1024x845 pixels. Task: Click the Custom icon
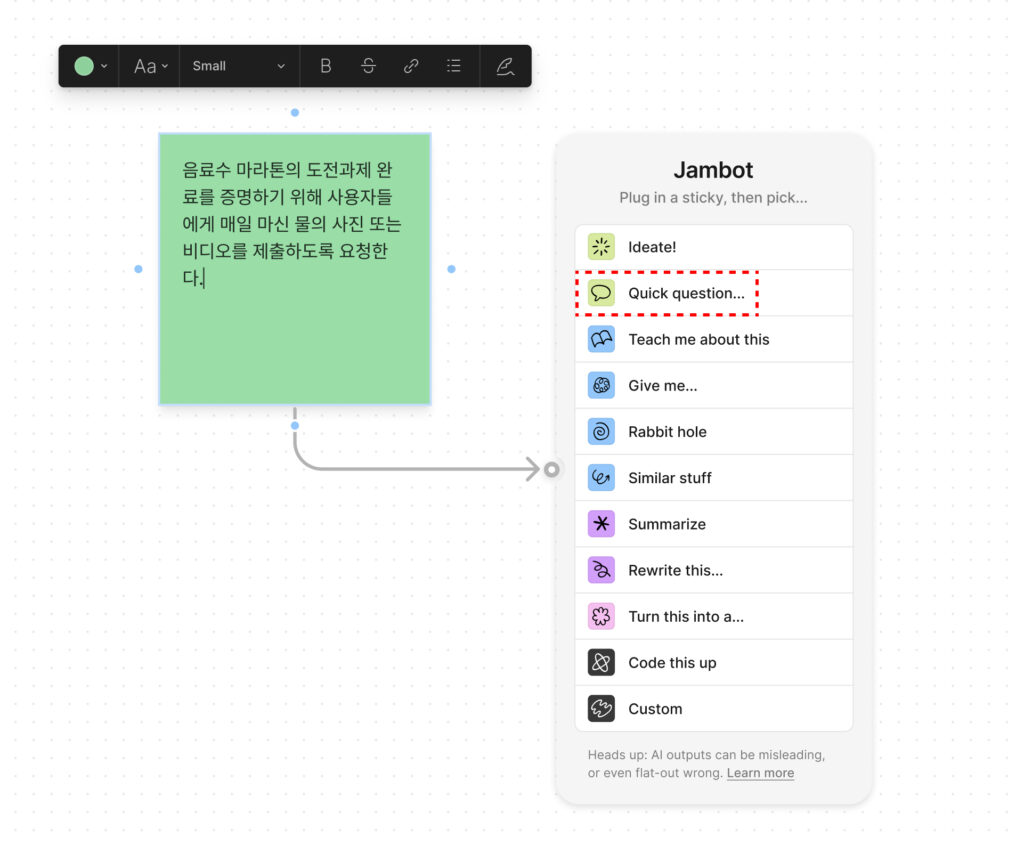click(x=601, y=709)
